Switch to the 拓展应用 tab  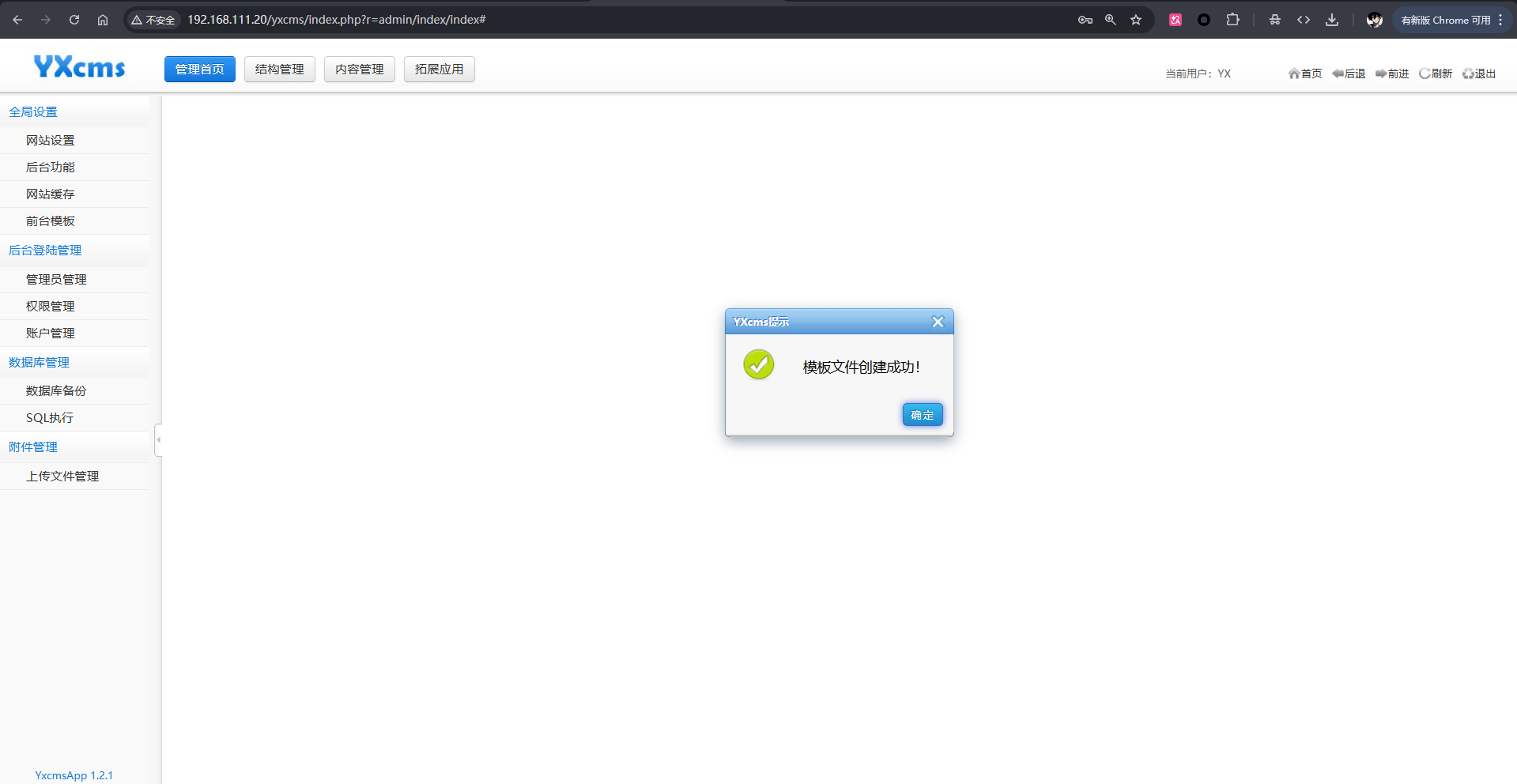tap(440, 70)
